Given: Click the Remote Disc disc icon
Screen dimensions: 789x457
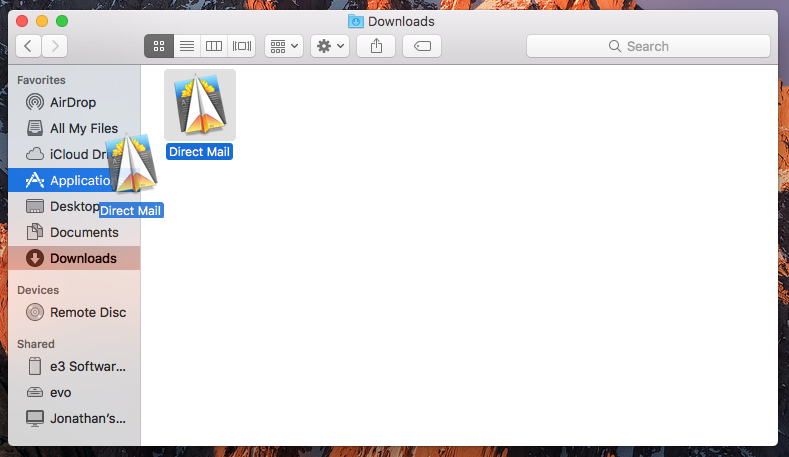Looking at the screenshot, I should (35, 312).
